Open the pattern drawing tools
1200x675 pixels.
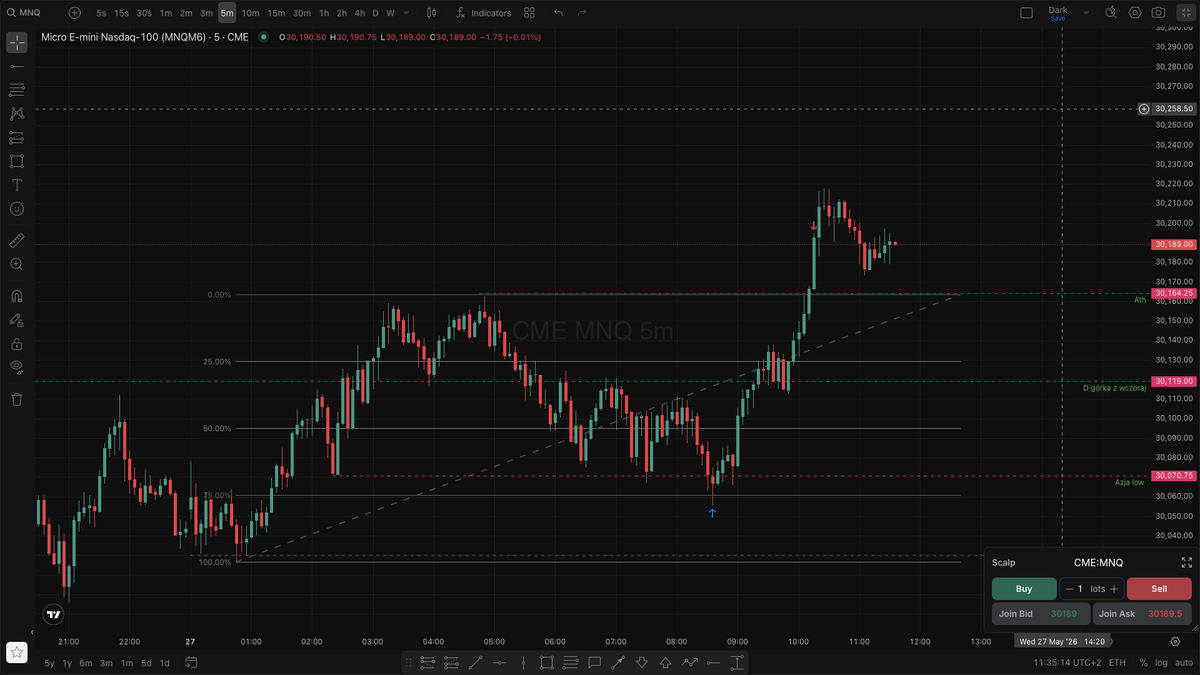(x=17, y=114)
